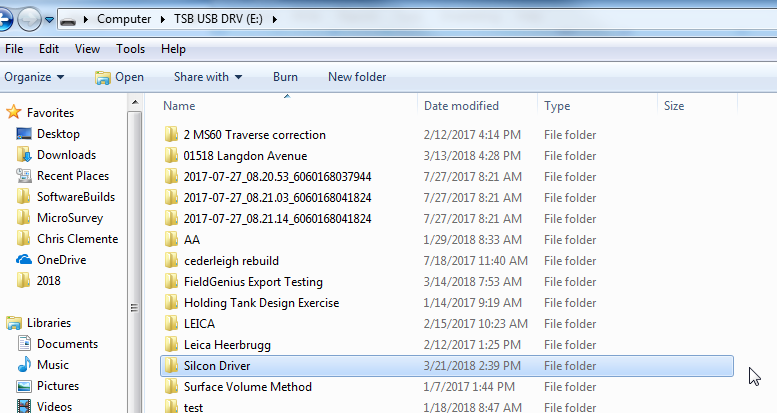
Task: Click Computer in the address breadcrumb
Action: point(124,19)
